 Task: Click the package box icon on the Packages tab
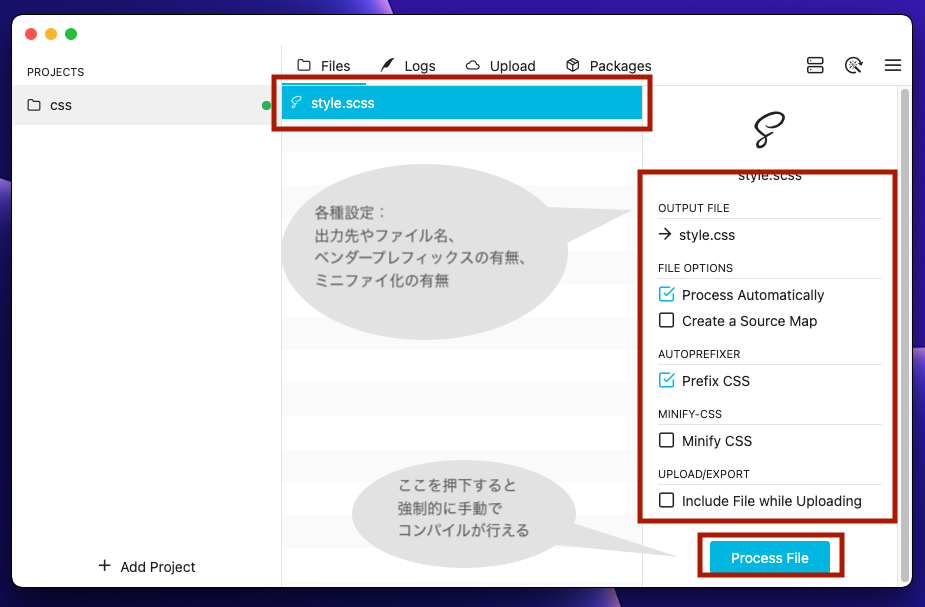coord(571,64)
